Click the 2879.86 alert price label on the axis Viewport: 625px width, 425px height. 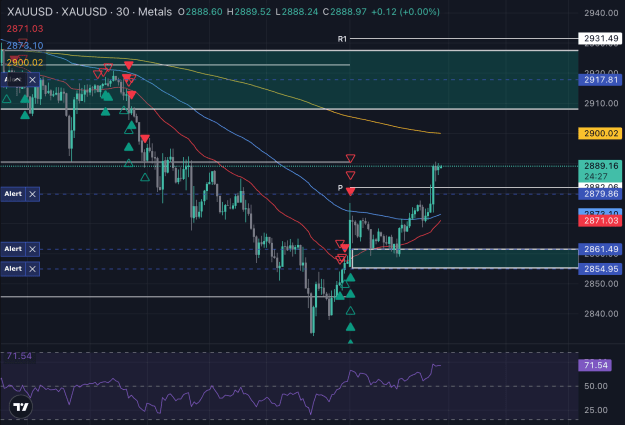click(601, 194)
